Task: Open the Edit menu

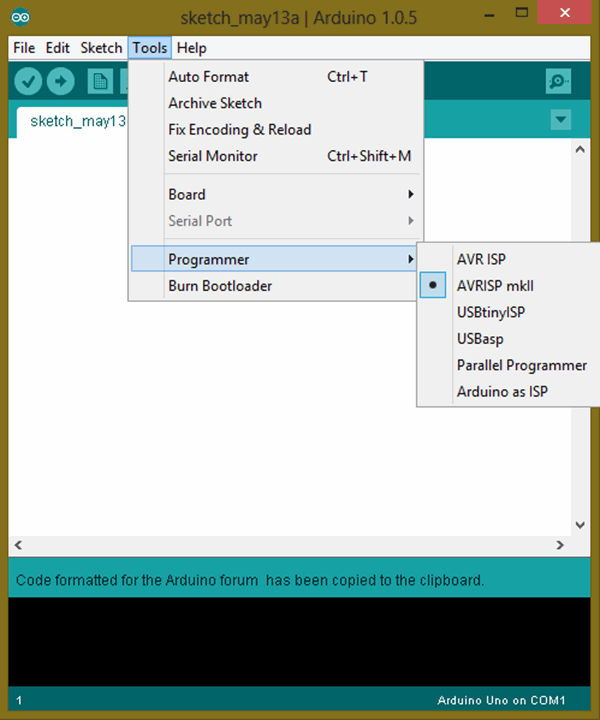Action: click(x=57, y=48)
